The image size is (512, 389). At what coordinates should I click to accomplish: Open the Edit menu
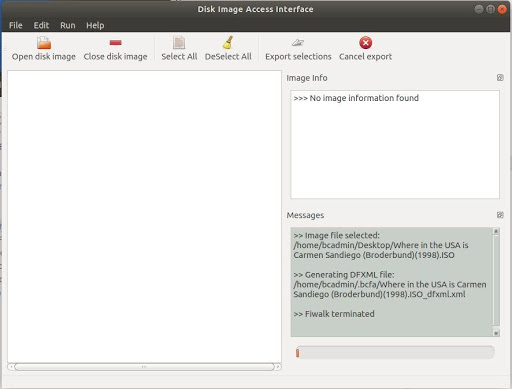(x=41, y=25)
